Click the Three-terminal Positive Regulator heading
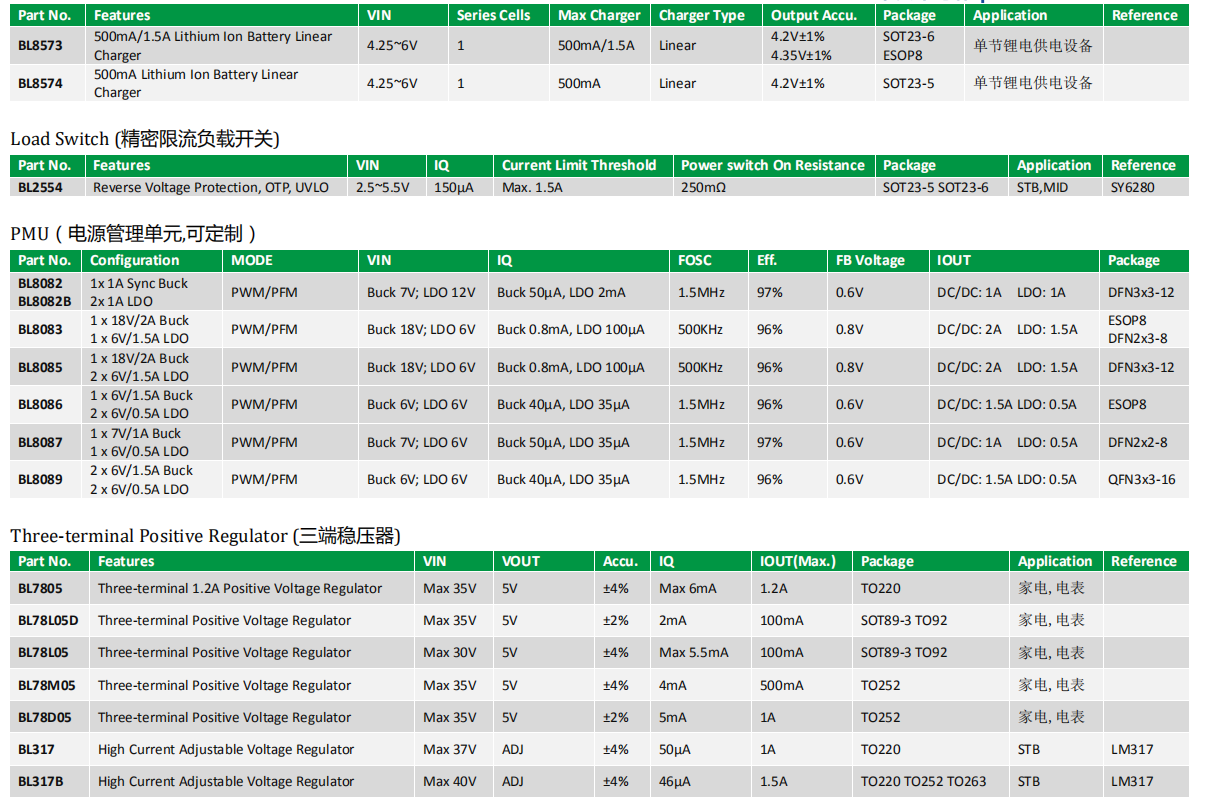Screen dimensions: 1205x800 (x=205, y=536)
